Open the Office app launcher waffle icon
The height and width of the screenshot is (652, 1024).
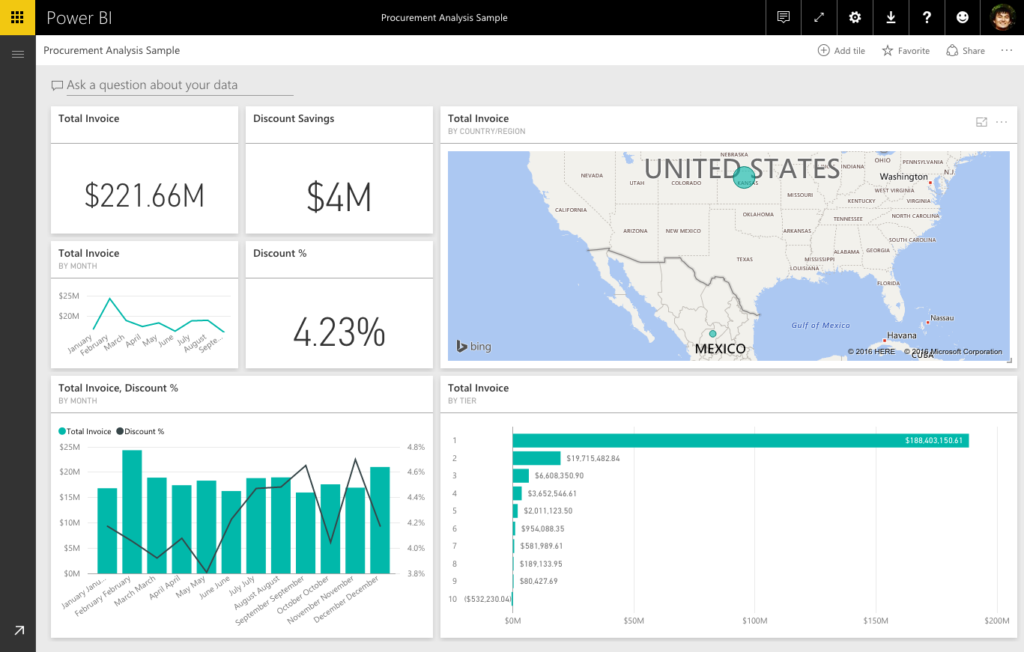pyautogui.click(x=16, y=17)
